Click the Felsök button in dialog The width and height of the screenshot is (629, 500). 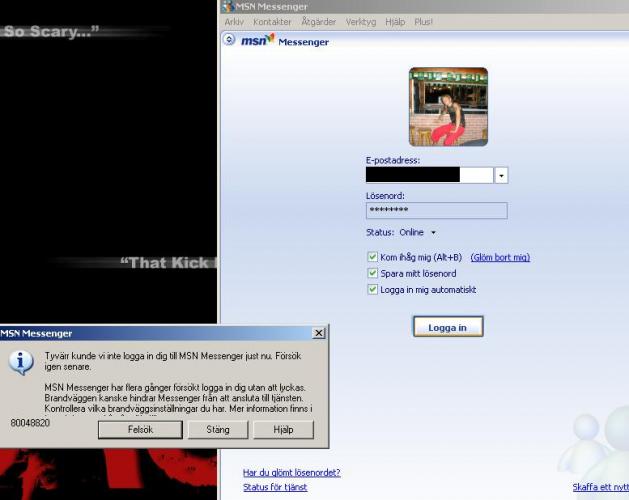tap(140, 430)
